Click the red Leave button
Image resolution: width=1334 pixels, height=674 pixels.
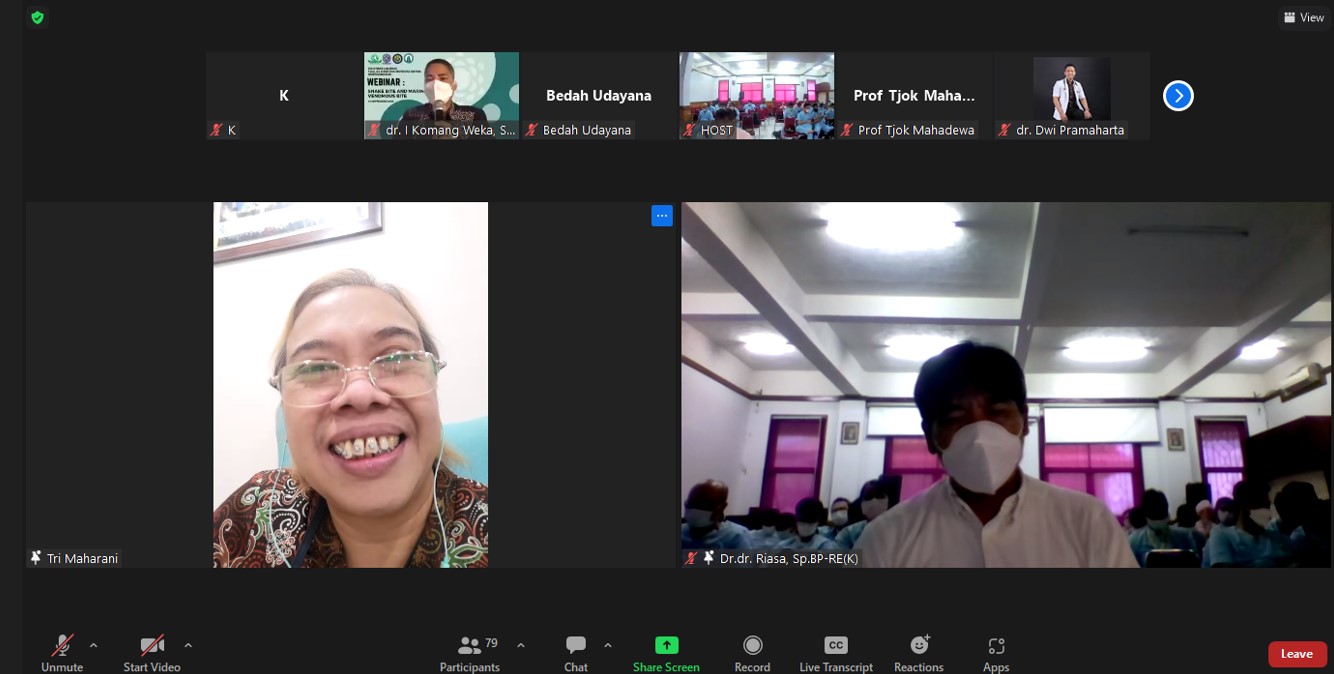pos(1297,654)
